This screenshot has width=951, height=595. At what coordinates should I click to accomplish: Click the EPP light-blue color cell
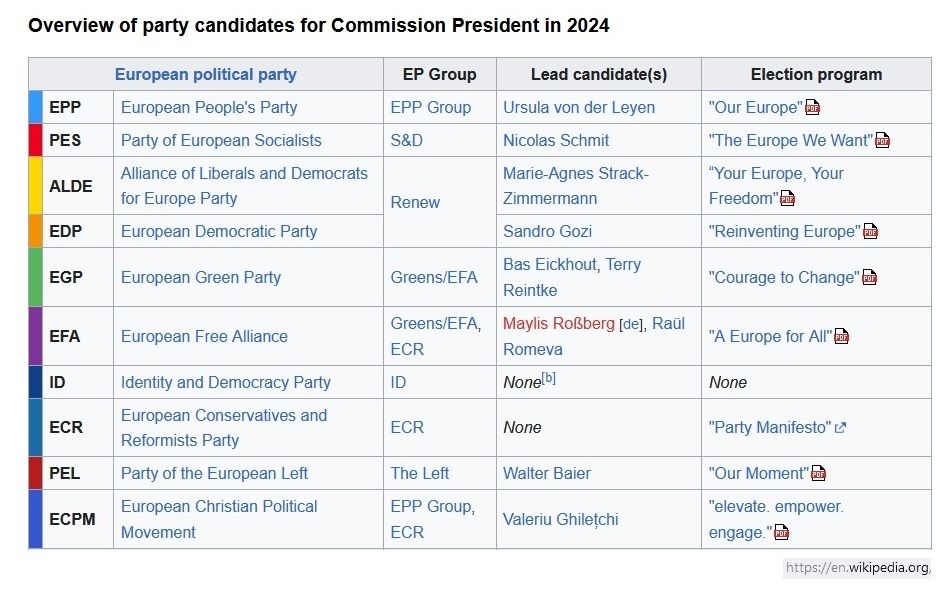(35, 107)
